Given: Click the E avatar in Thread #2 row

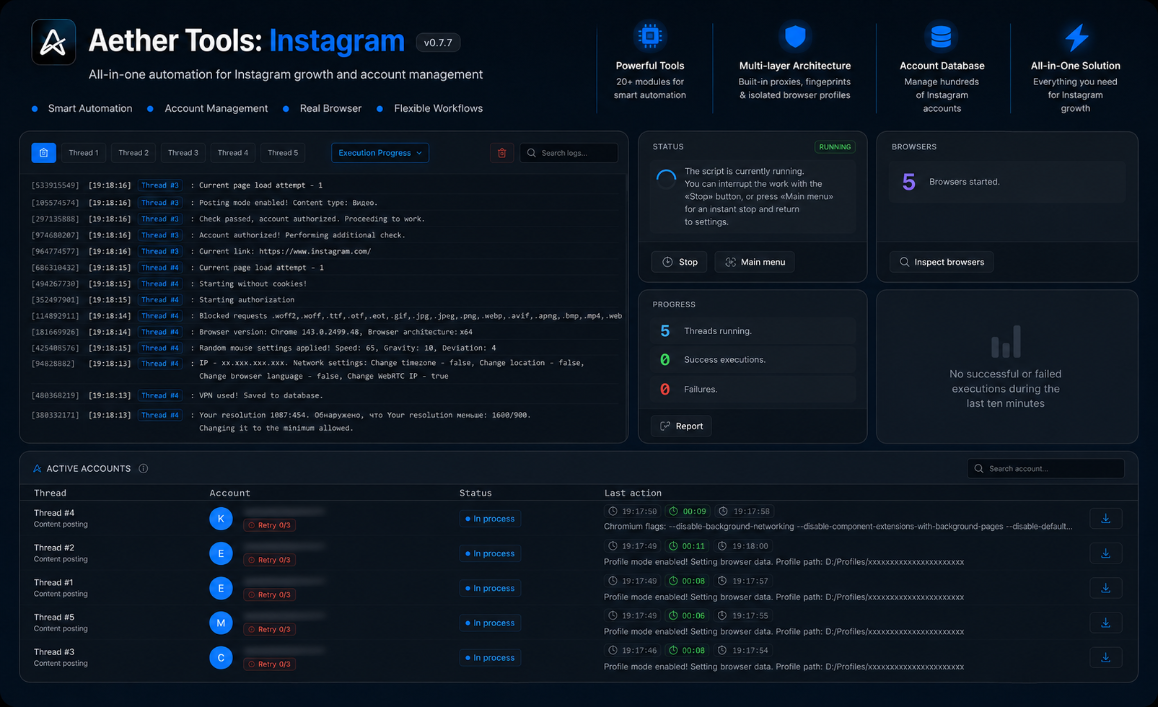Looking at the screenshot, I should click(x=221, y=553).
